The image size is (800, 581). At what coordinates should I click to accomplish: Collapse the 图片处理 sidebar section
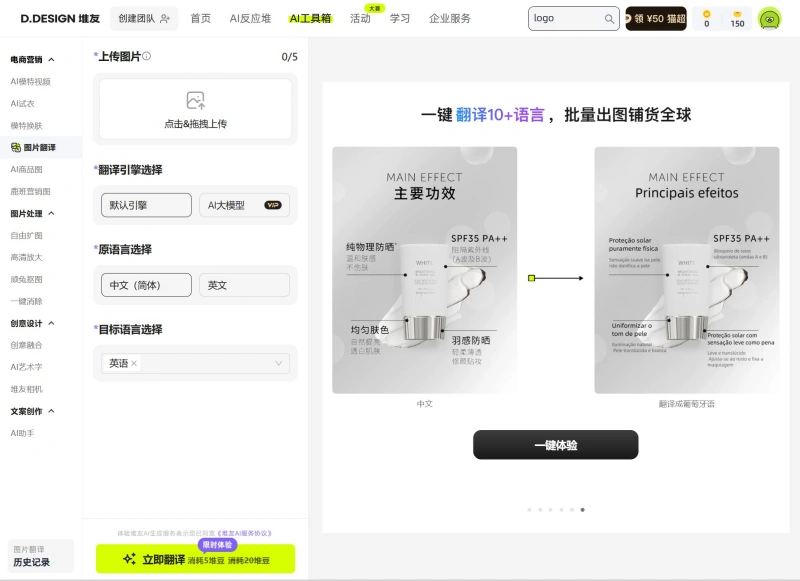coord(35,212)
